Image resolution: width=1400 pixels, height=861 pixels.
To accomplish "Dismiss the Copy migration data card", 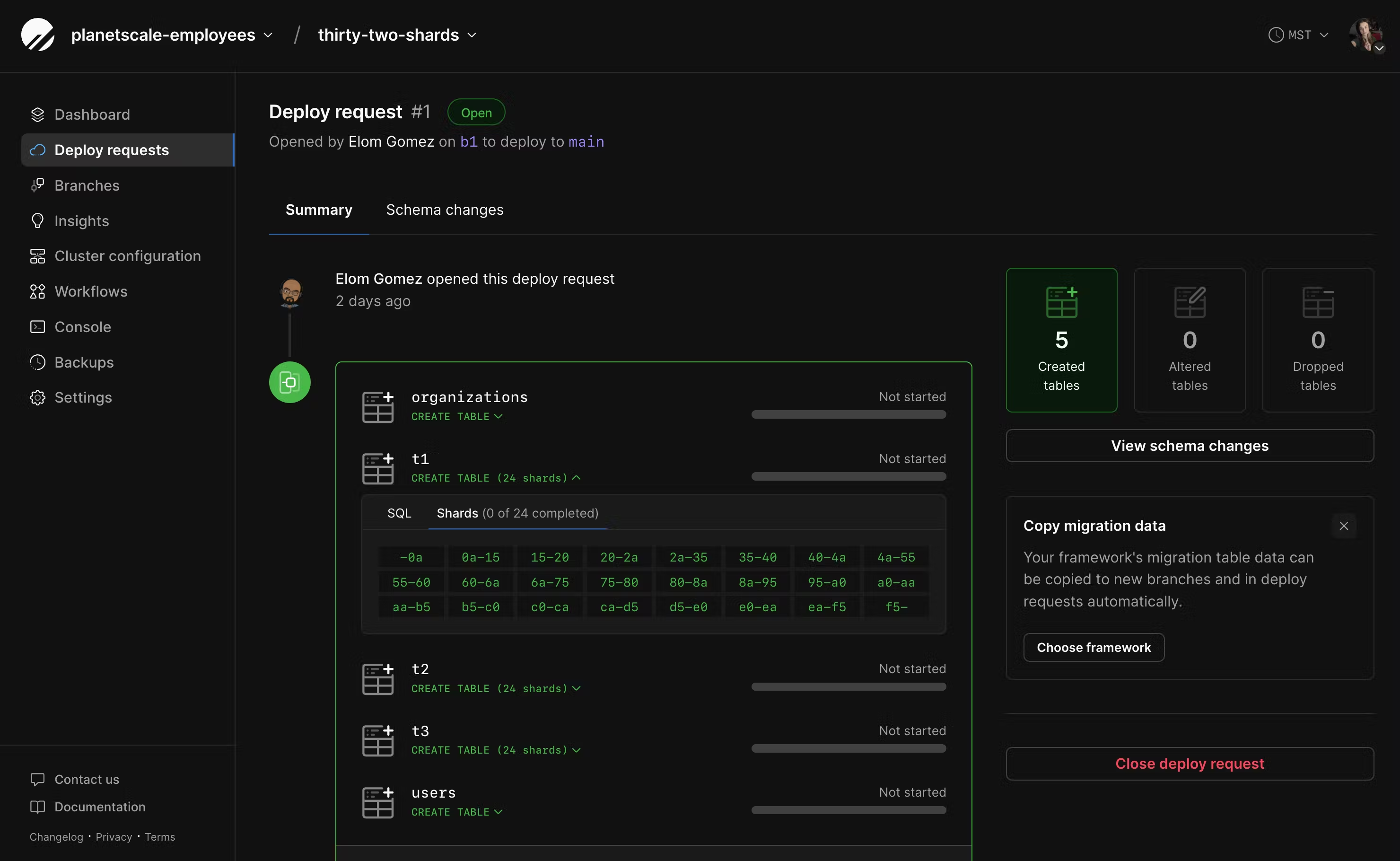I will 1344,526.
